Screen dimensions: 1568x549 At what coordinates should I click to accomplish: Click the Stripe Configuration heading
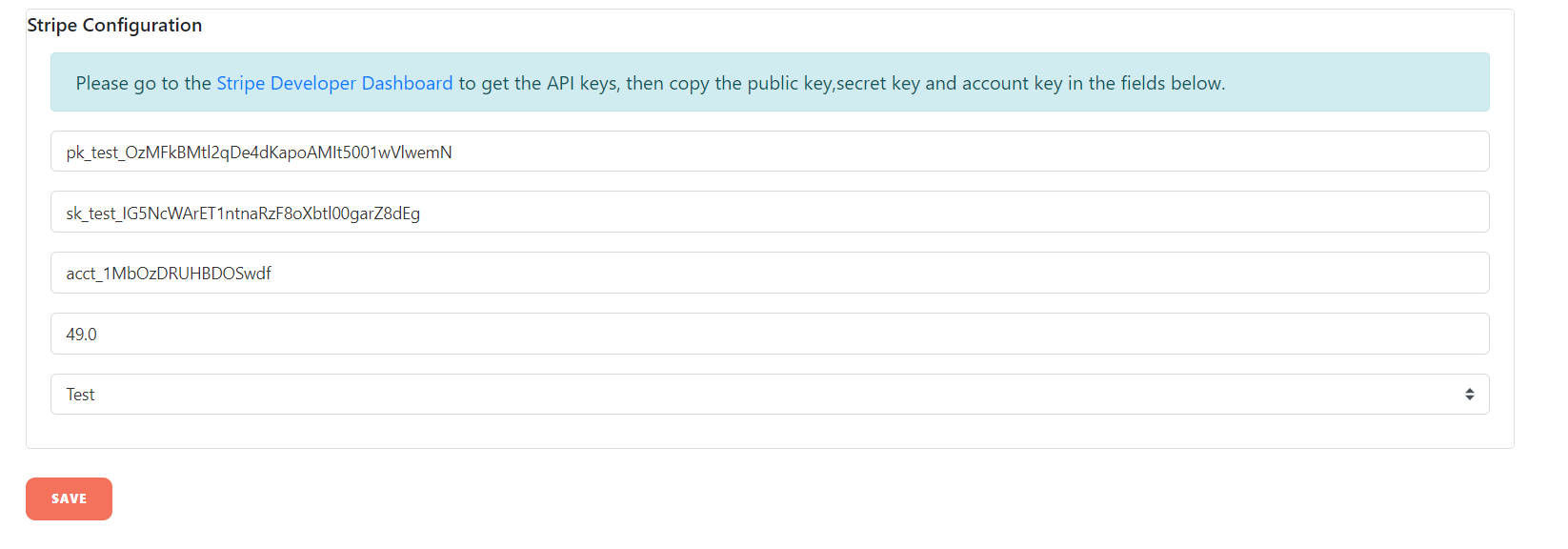tap(114, 26)
